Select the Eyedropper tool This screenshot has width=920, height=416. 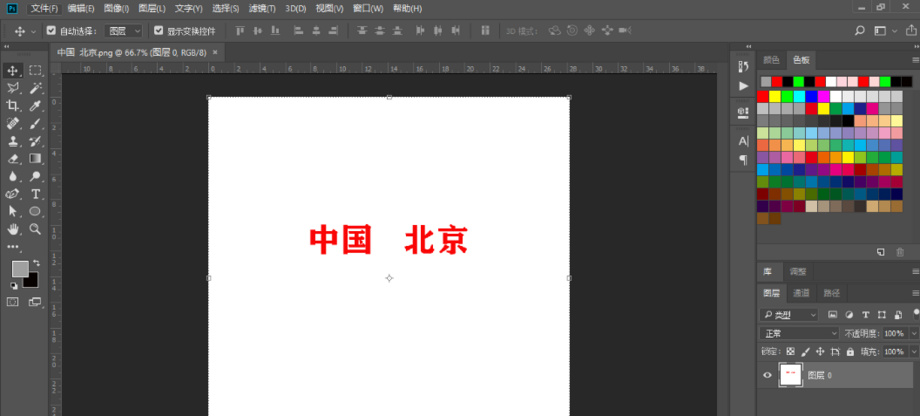coord(35,106)
